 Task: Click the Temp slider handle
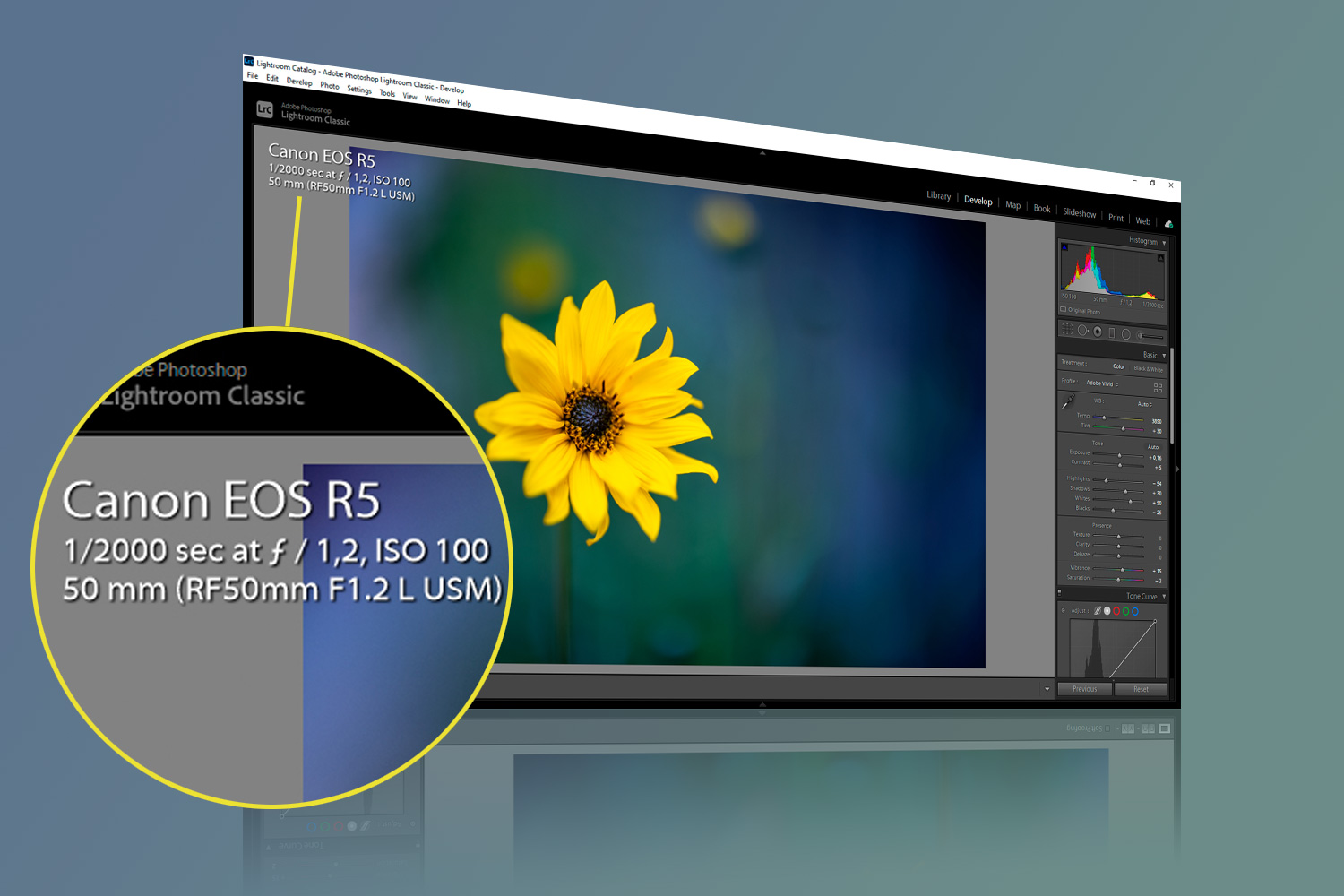point(1106,418)
